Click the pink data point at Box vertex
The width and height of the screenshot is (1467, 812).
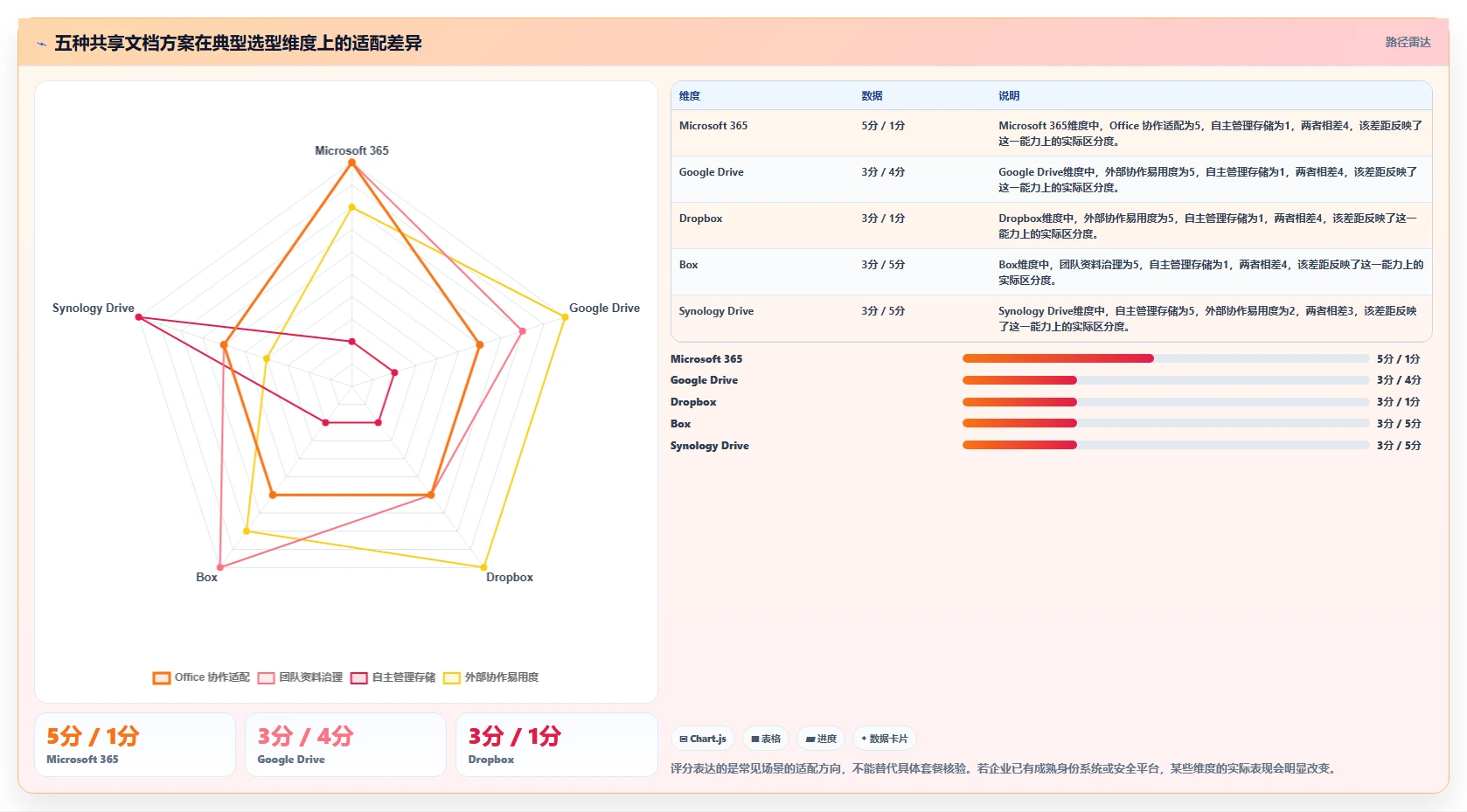tap(219, 567)
